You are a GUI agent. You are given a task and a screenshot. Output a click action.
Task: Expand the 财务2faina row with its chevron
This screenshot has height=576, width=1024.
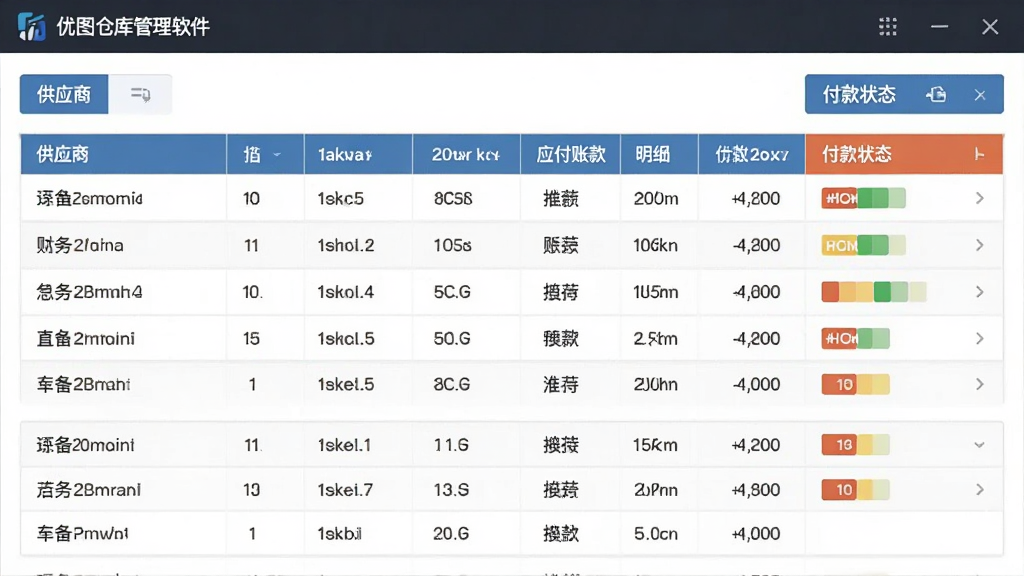pos(979,245)
